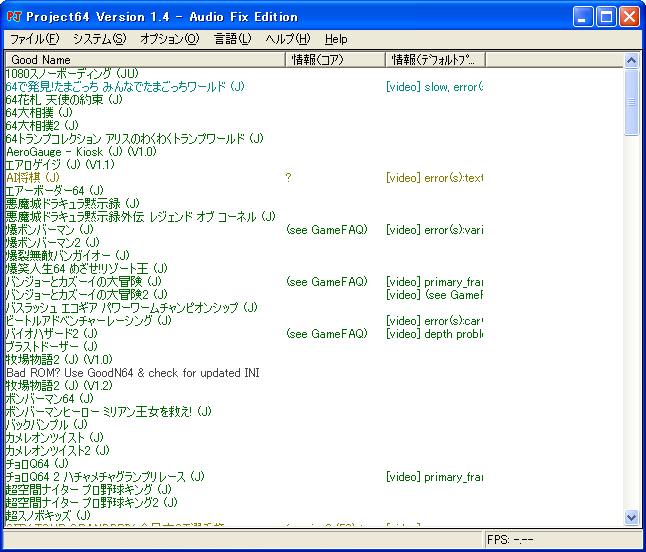The image size is (646, 552).
Task: Open the オプション(O) menu
Action: pyautogui.click(x=169, y=39)
